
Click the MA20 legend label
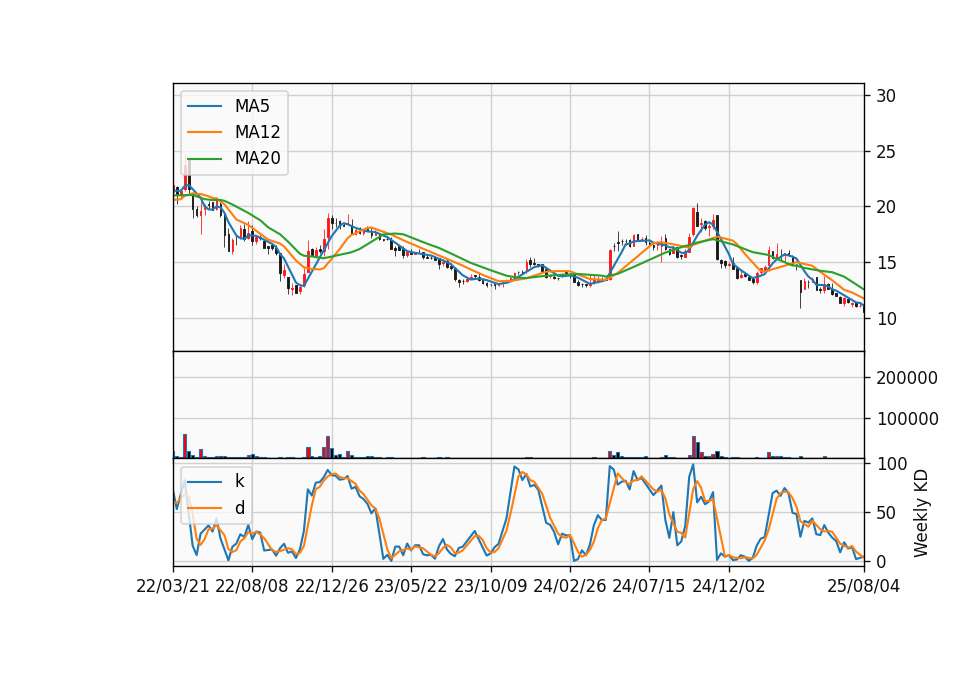click(x=257, y=159)
